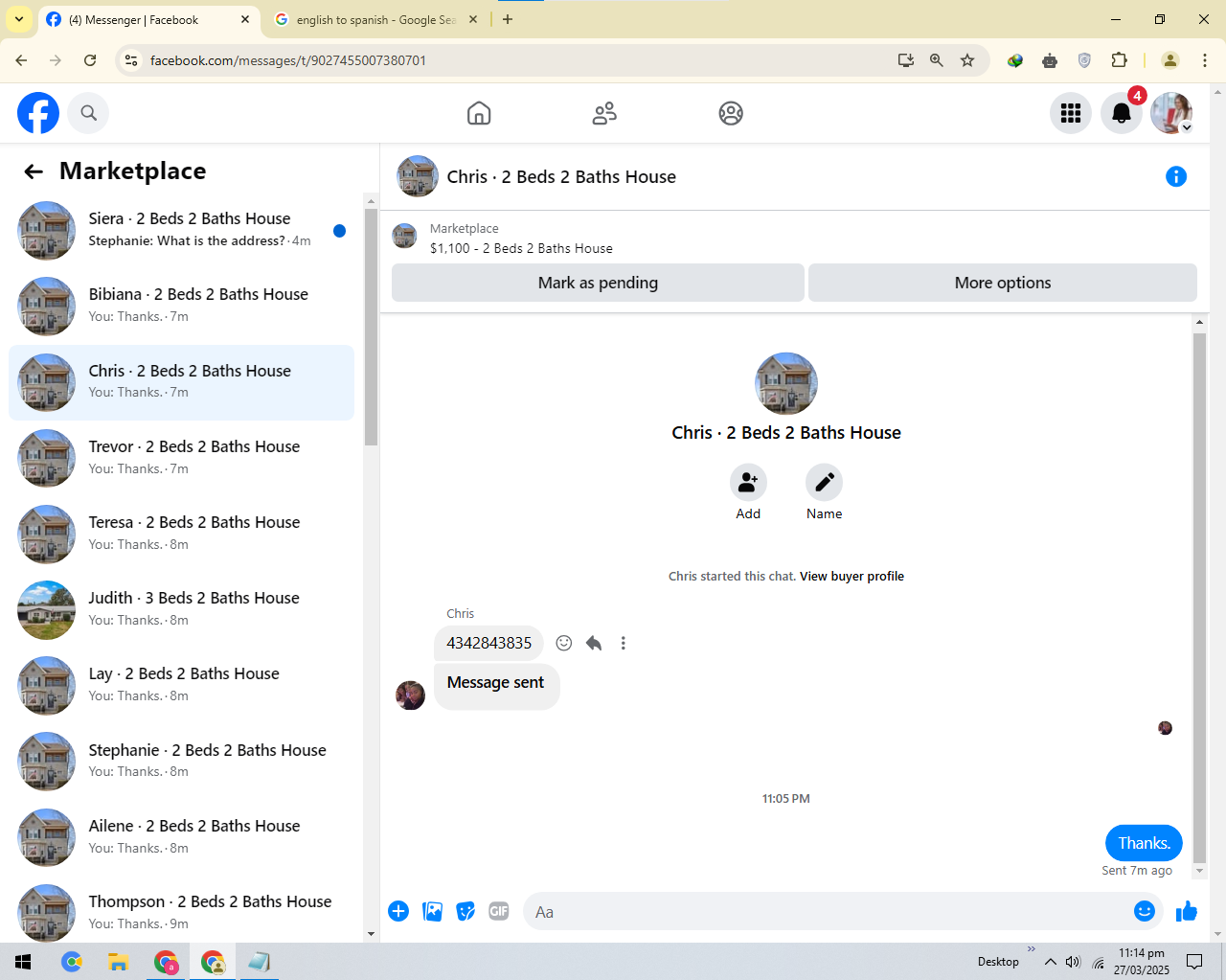Open Windows notification center

click(x=1194, y=962)
